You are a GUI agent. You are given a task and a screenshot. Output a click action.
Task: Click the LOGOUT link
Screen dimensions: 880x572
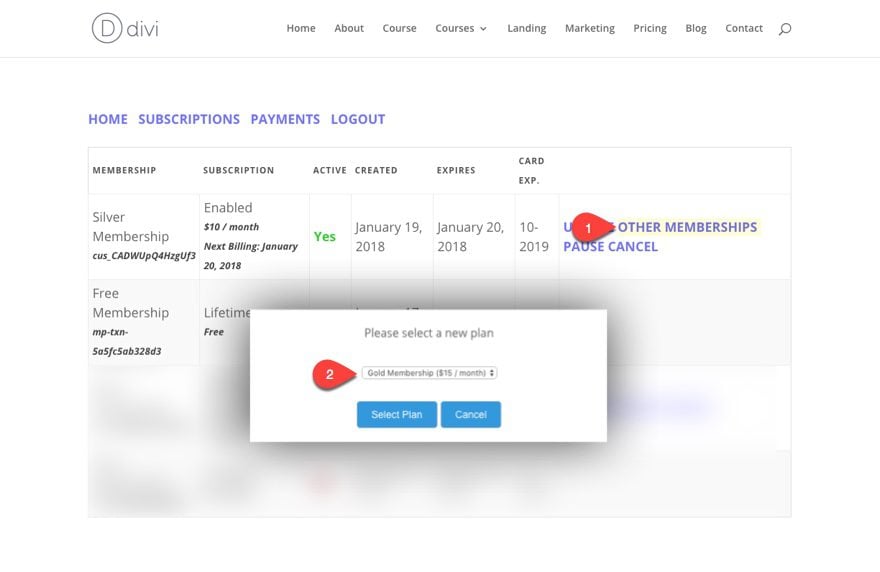358,119
